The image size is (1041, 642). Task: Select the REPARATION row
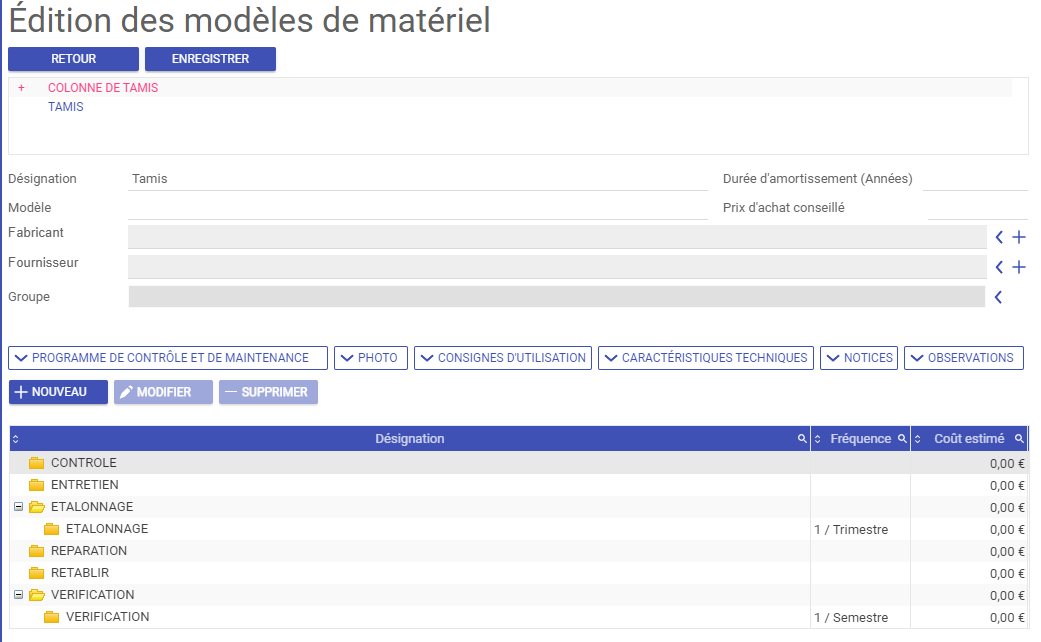pos(519,551)
